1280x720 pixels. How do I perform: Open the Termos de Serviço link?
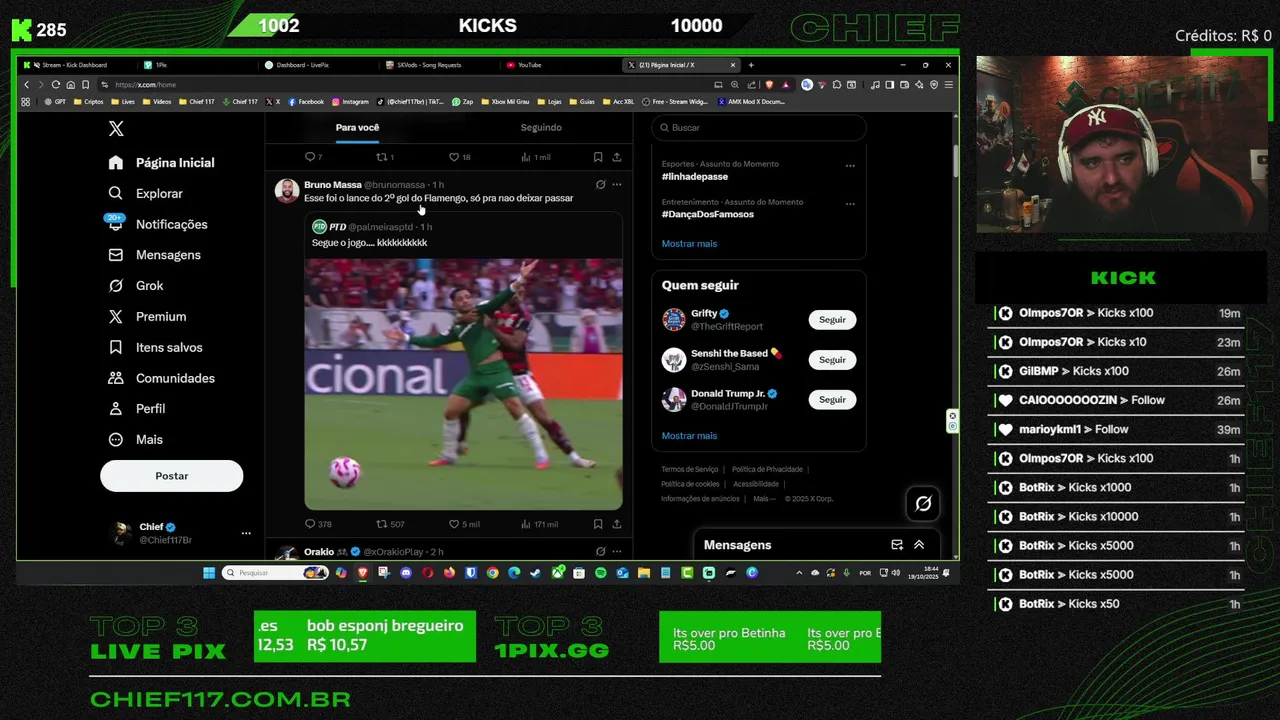(x=689, y=470)
